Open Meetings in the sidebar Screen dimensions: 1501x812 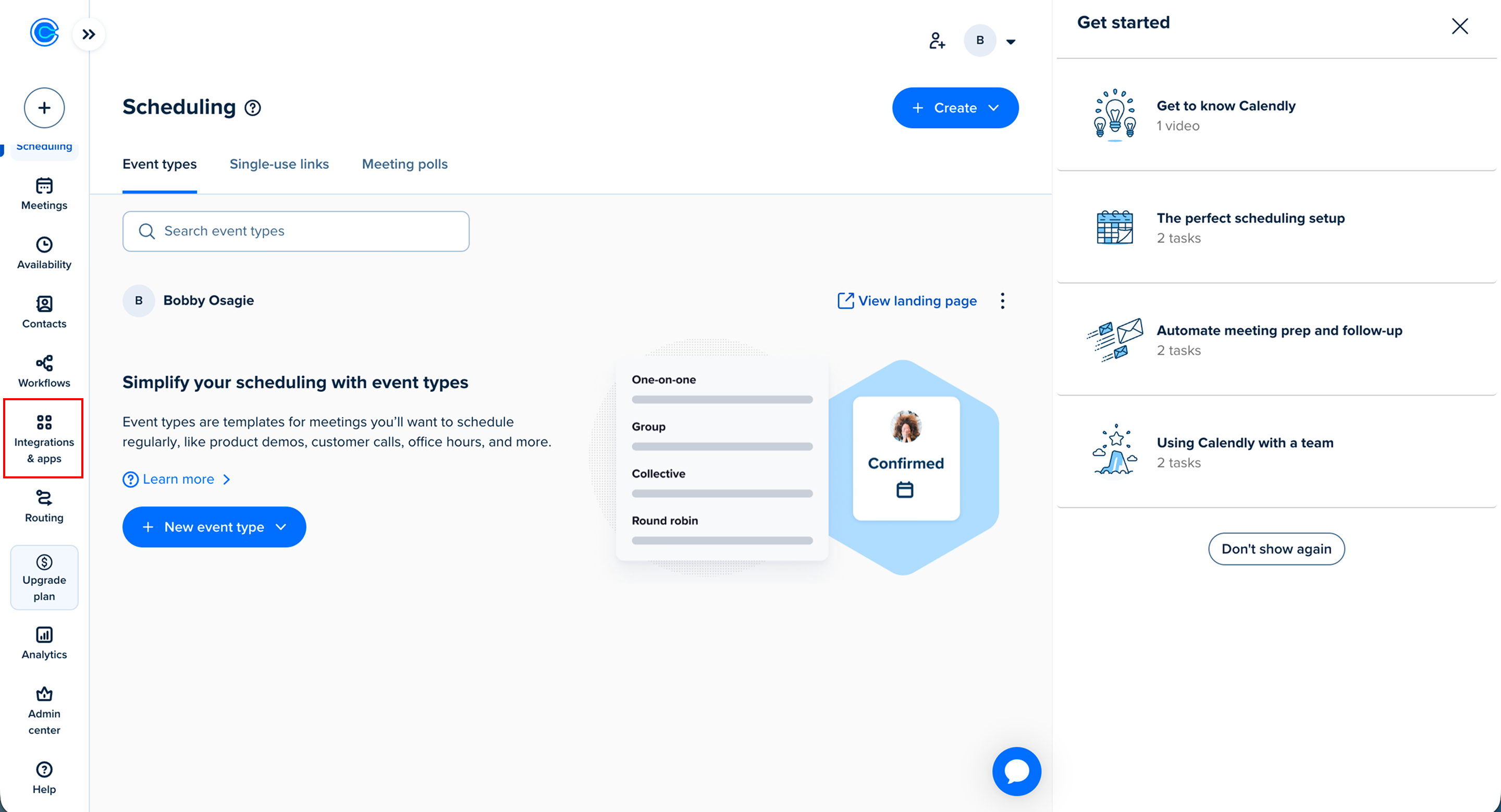(x=44, y=194)
